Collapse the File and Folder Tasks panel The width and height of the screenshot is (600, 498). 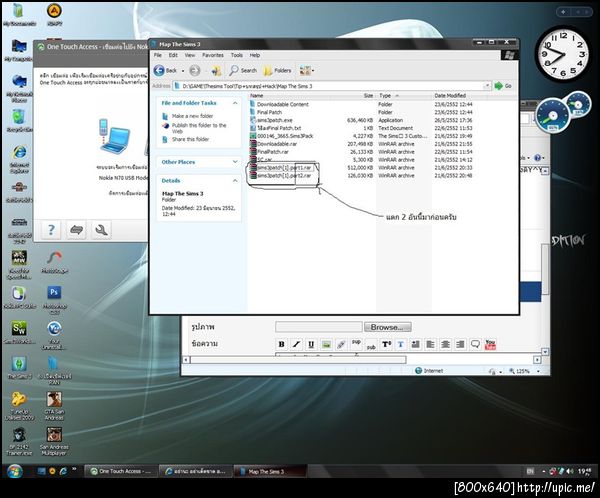[235, 103]
